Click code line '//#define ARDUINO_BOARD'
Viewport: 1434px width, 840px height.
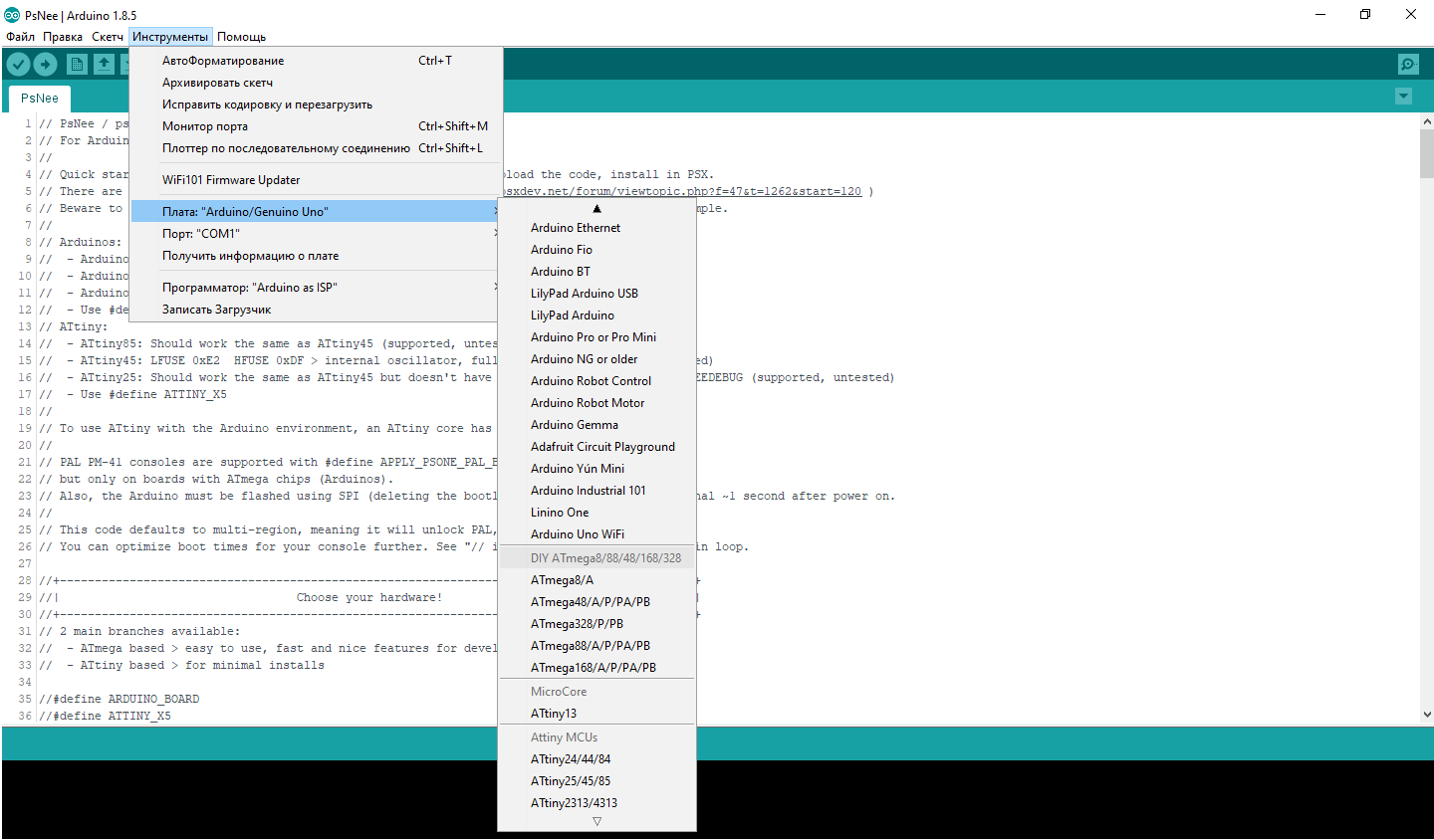(119, 699)
